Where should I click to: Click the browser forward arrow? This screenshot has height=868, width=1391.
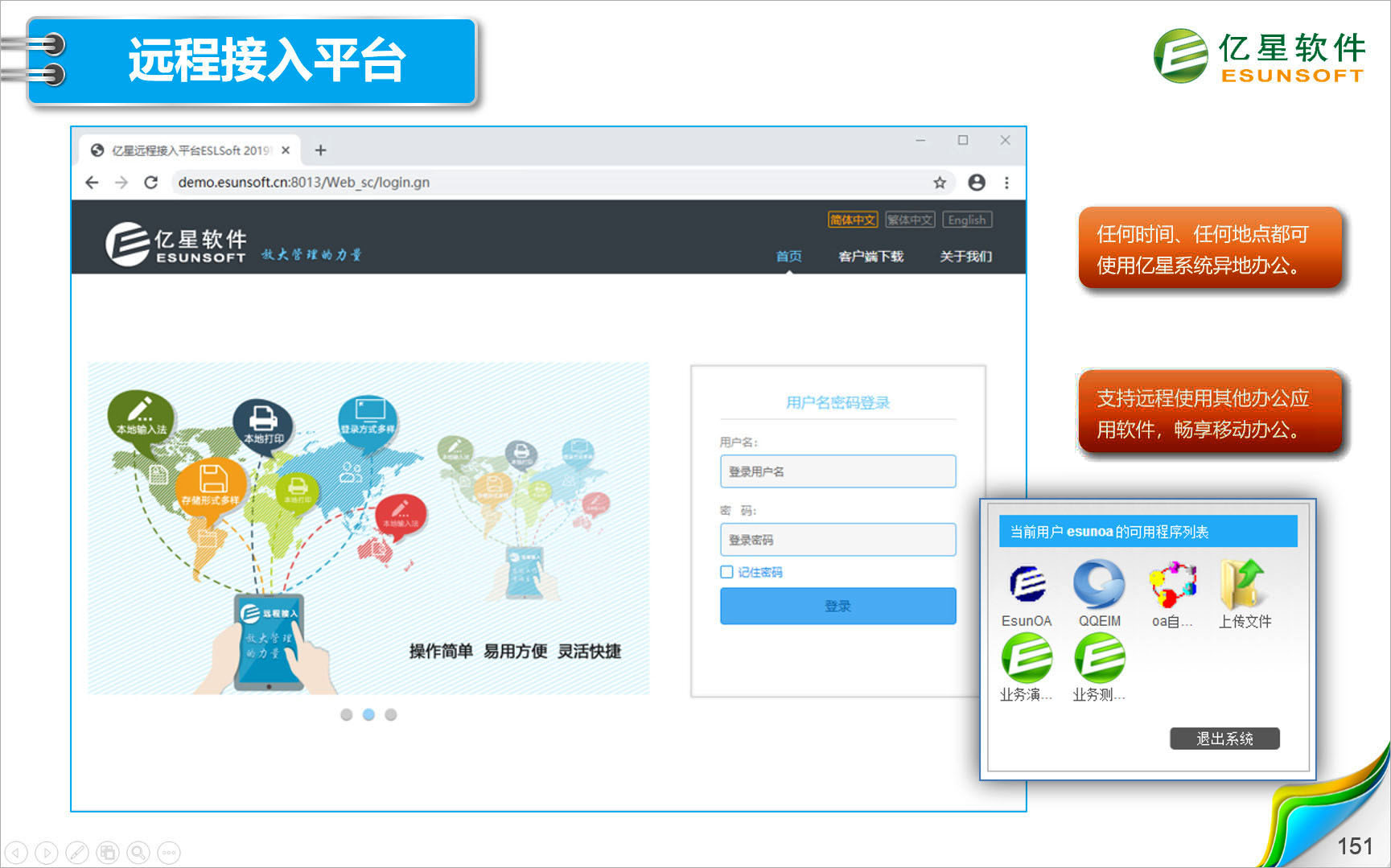click(121, 183)
